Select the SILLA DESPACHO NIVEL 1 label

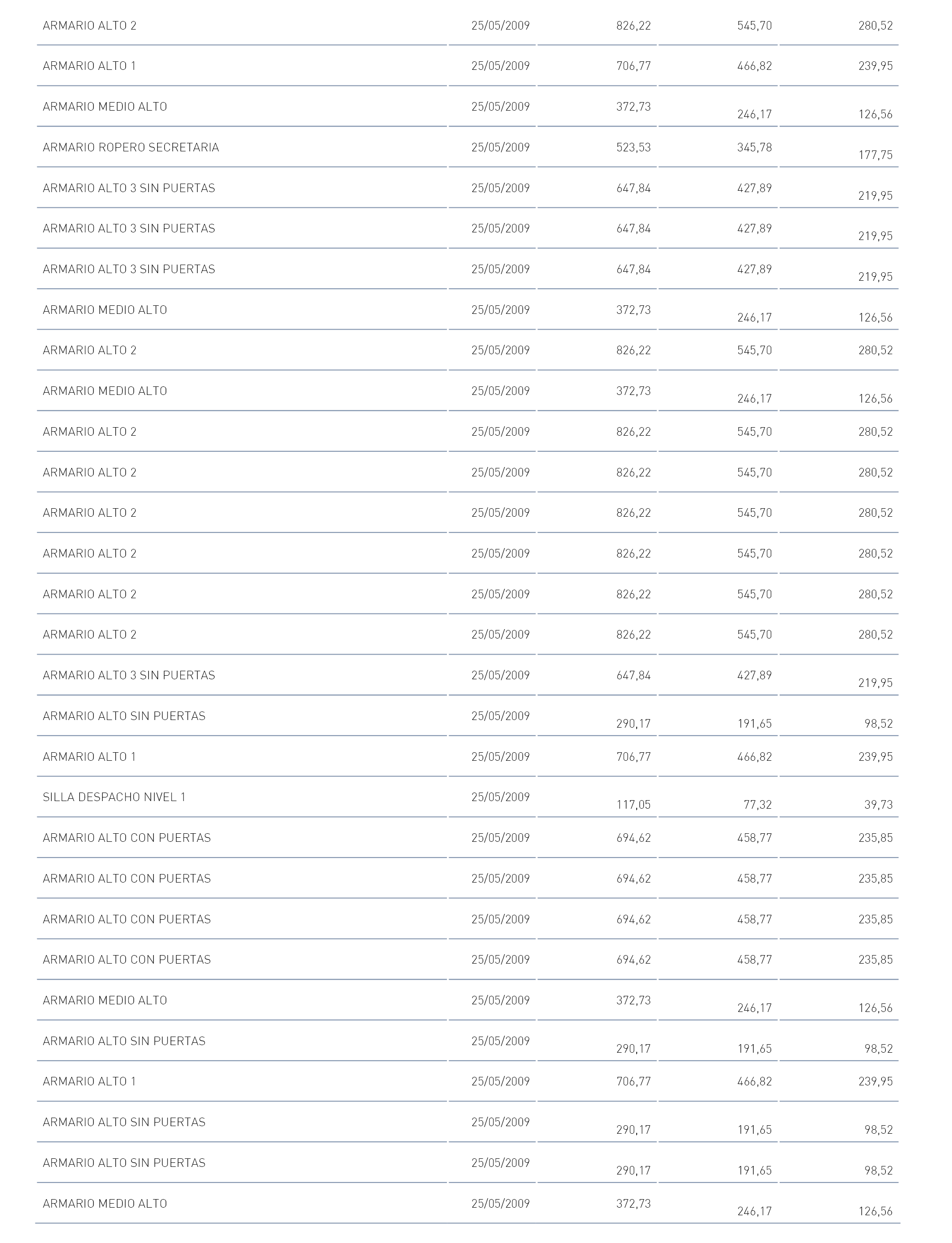(x=115, y=797)
